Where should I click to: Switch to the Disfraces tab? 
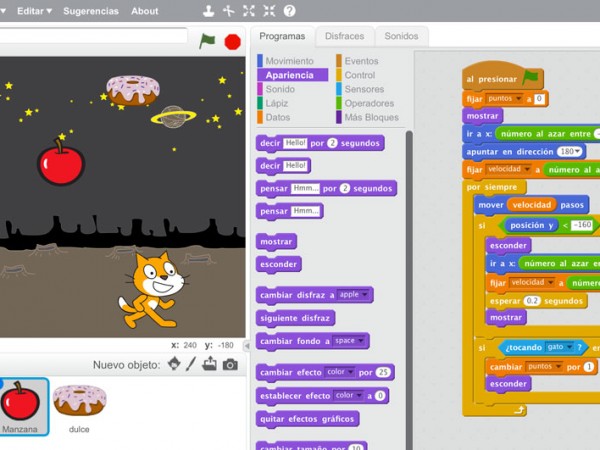[x=344, y=36]
